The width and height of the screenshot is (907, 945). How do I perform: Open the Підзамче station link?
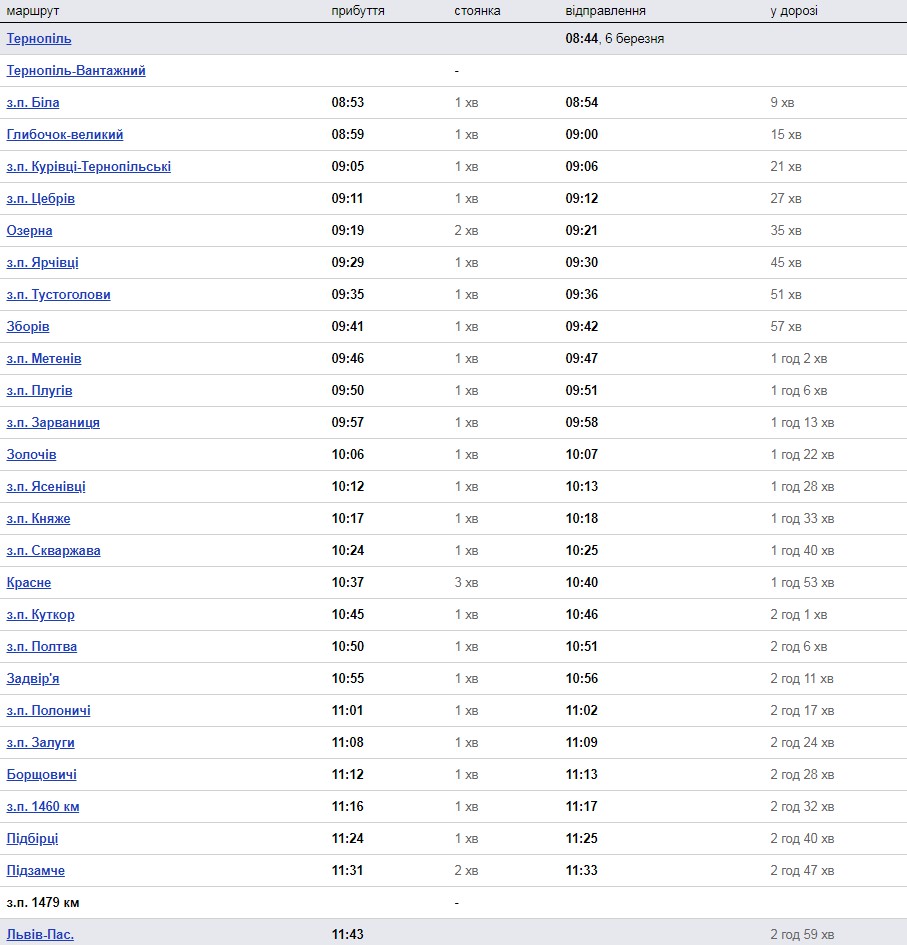point(36,870)
